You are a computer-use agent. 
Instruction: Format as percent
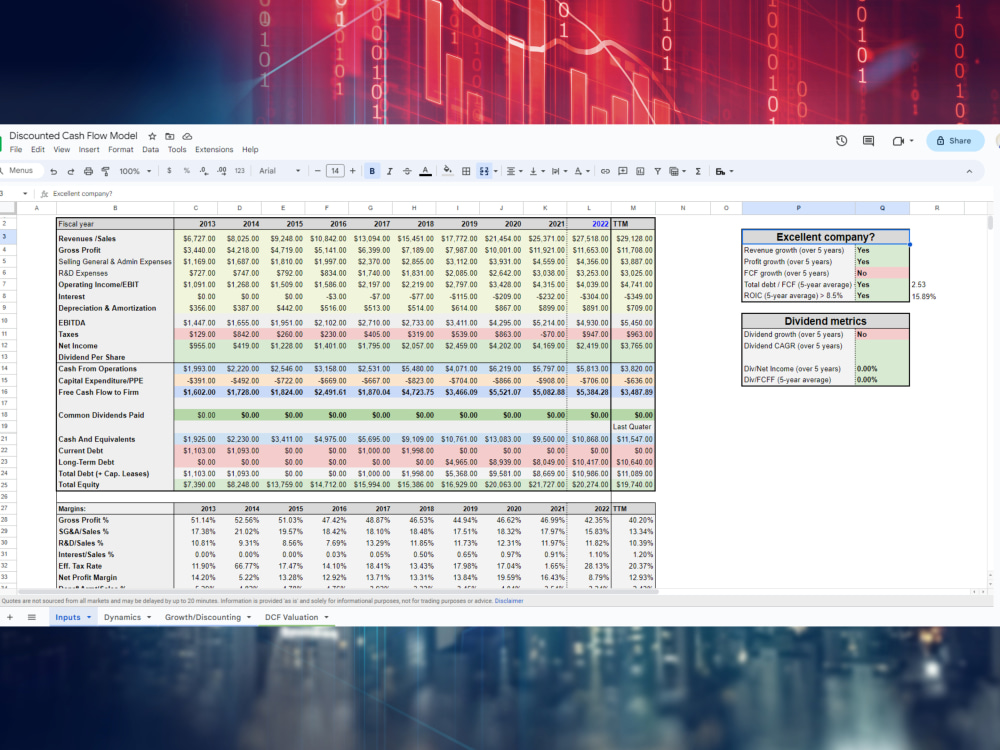(186, 171)
